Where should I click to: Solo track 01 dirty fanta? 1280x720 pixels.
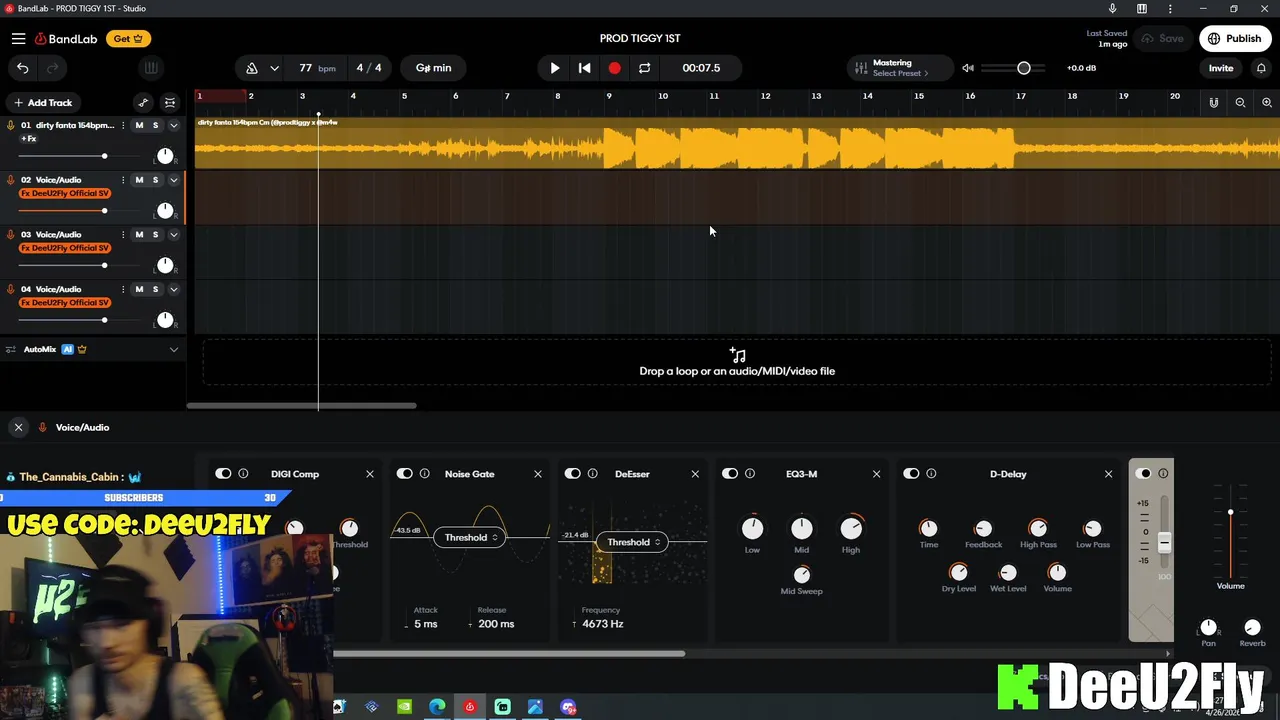point(155,125)
